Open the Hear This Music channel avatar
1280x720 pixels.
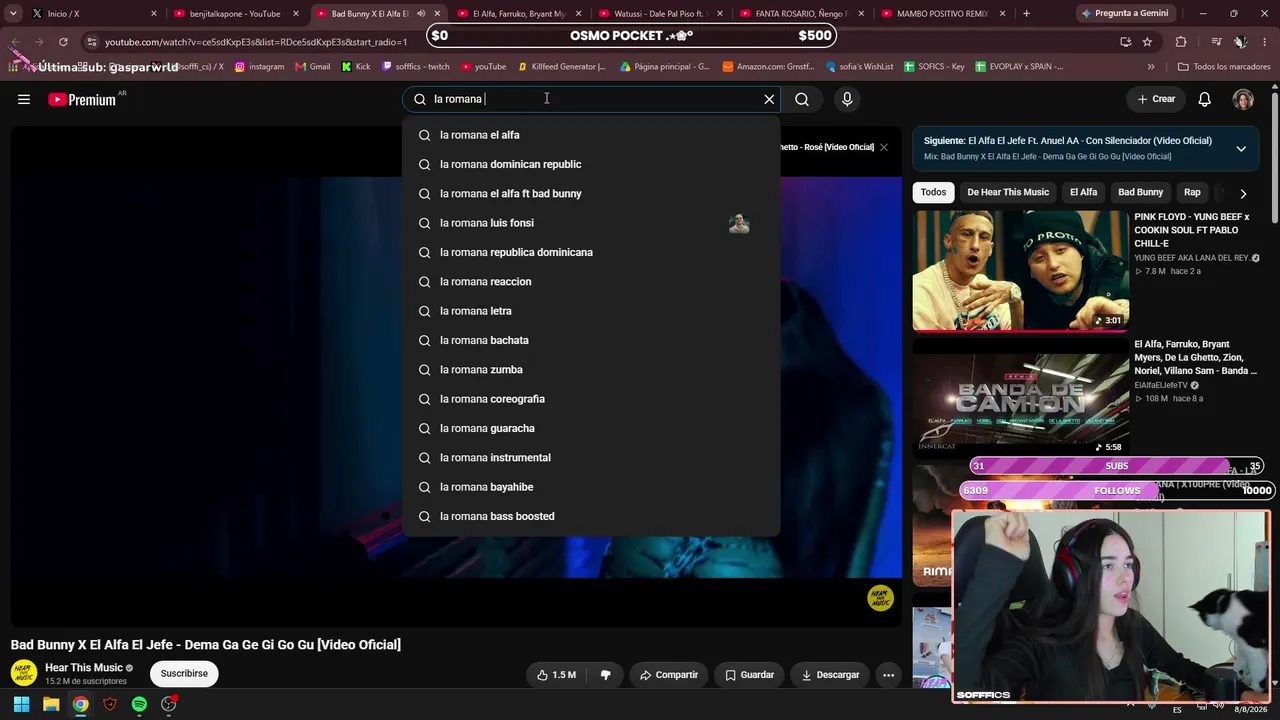click(x=24, y=673)
